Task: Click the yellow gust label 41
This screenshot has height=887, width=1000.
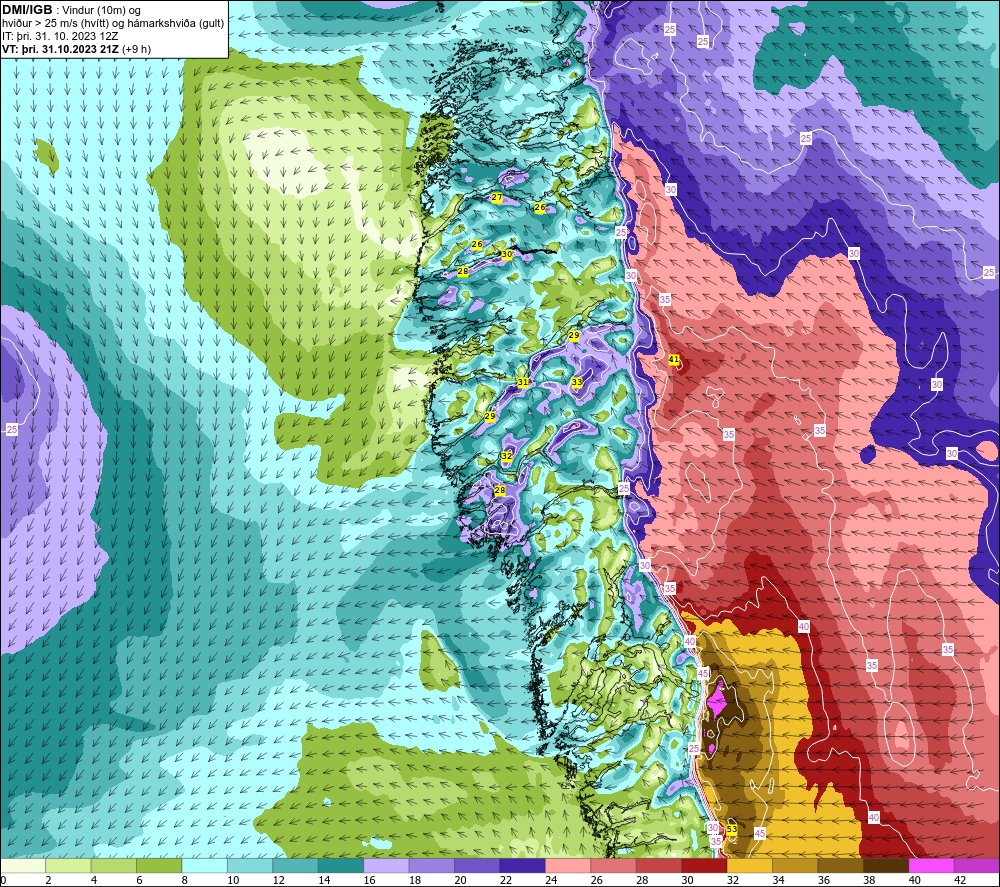Action: (x=674, y=360)
